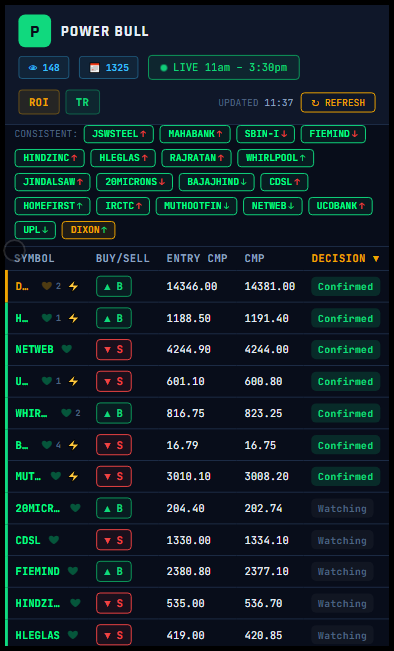Image resolution: width=394 pixels, height=651 pixels.
Task: Toggle favorite heart in 20MICR... row
Action: pyautogui.click(x=75, y=508)
